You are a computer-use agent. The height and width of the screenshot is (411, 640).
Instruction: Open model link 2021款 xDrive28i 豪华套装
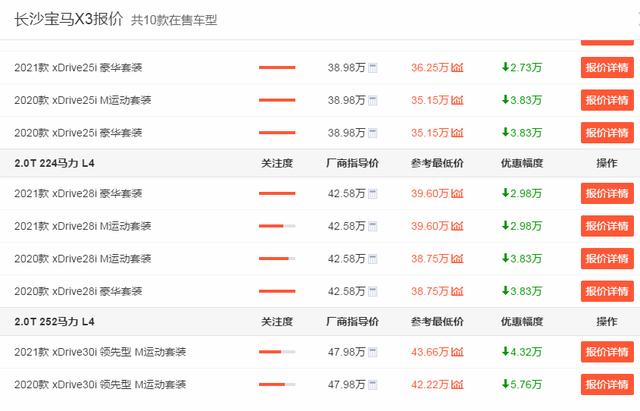coord(78,193)
